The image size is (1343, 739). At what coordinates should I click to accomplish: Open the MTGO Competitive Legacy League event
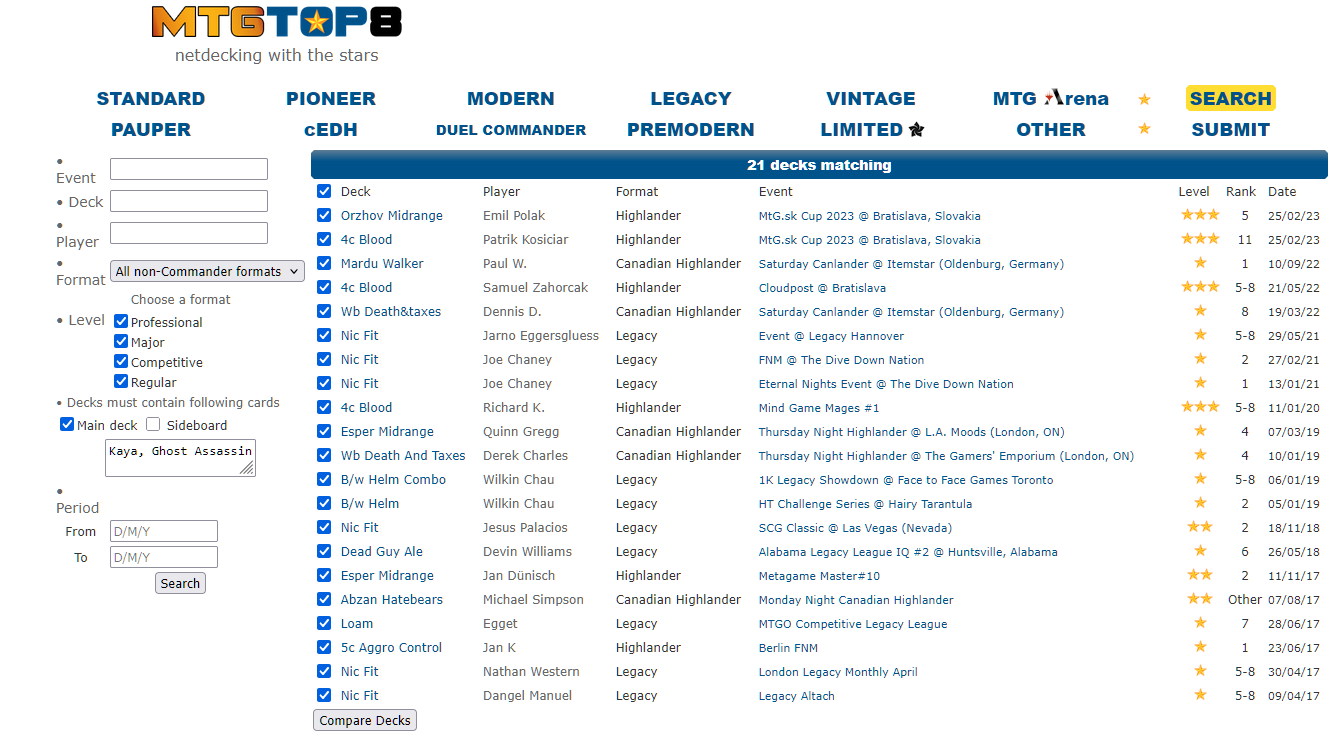coord(853,624)
